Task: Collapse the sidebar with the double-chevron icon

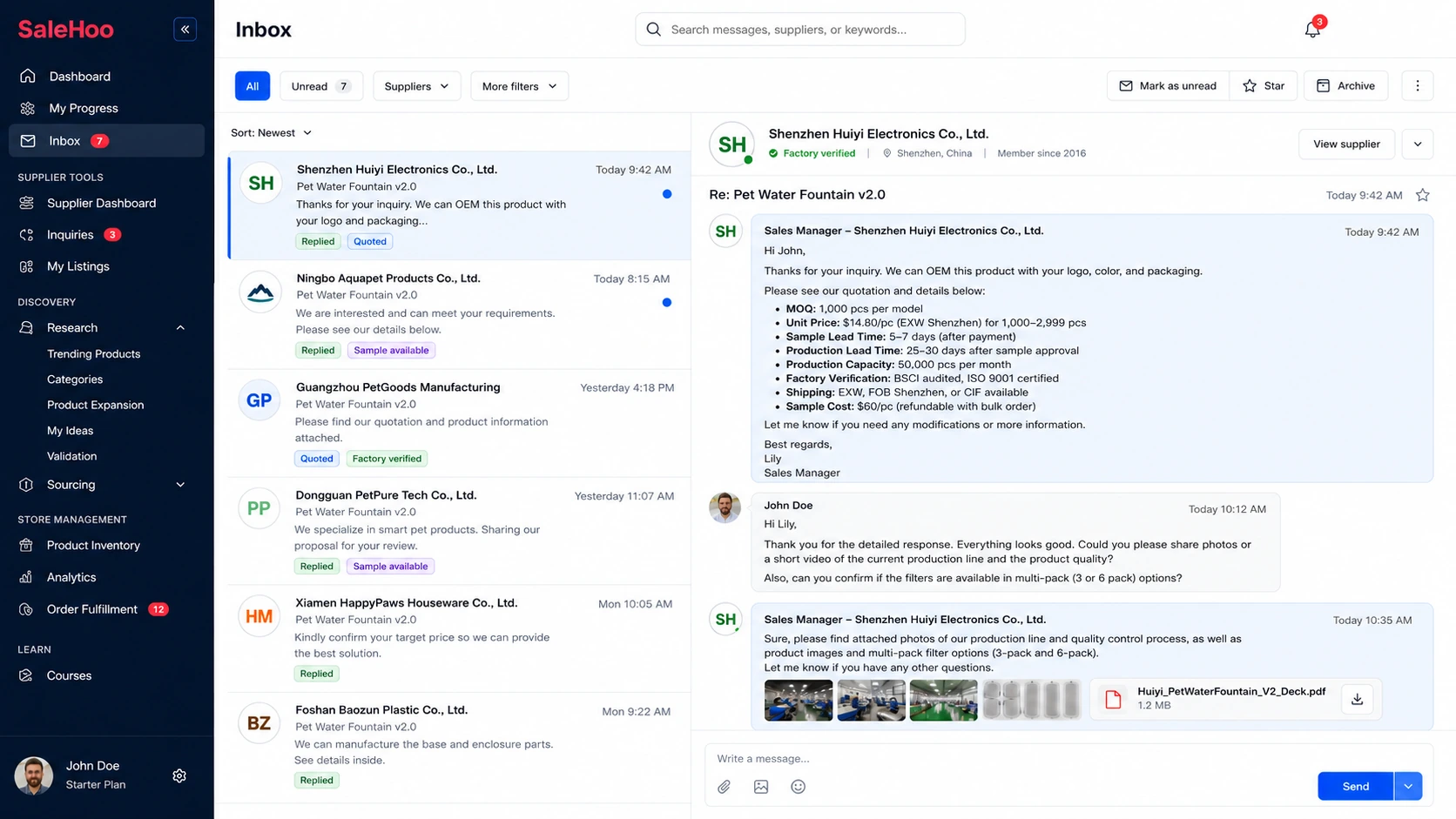Action: [x=185, y=30]
